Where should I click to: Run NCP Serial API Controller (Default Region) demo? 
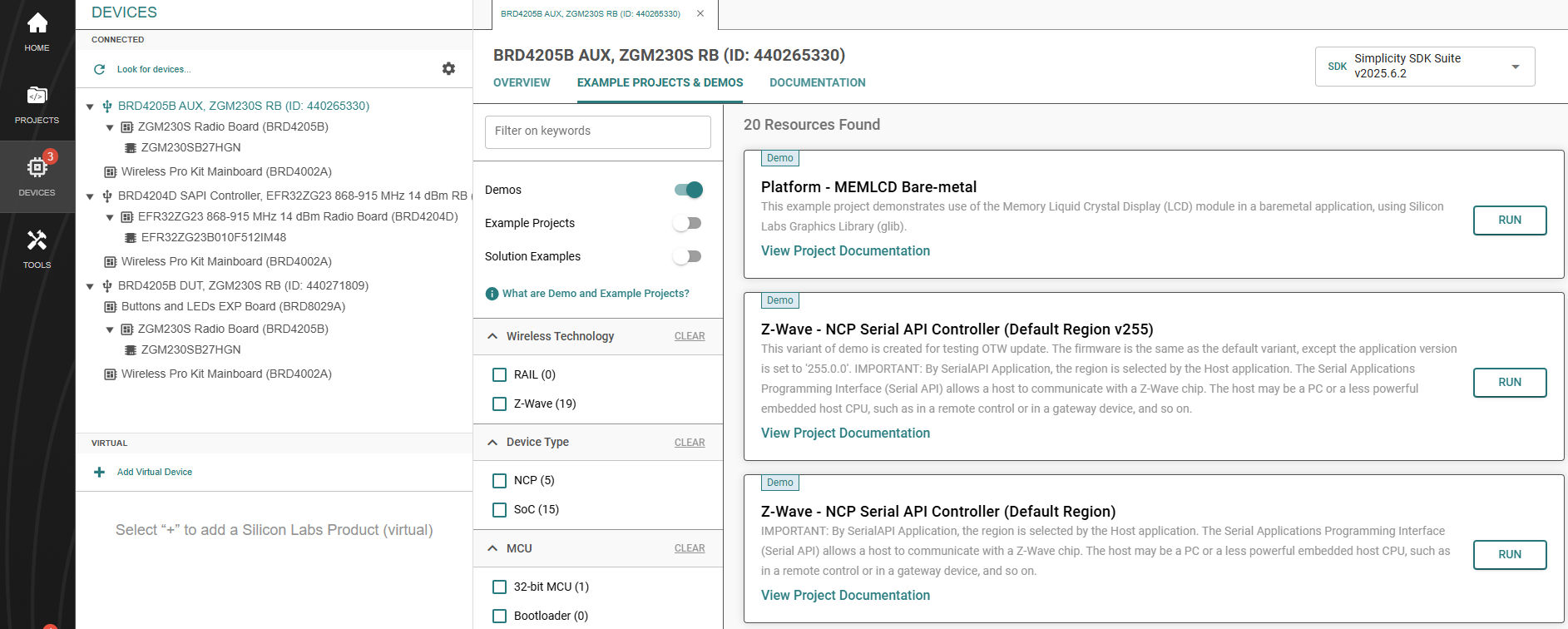[1510, 555]
